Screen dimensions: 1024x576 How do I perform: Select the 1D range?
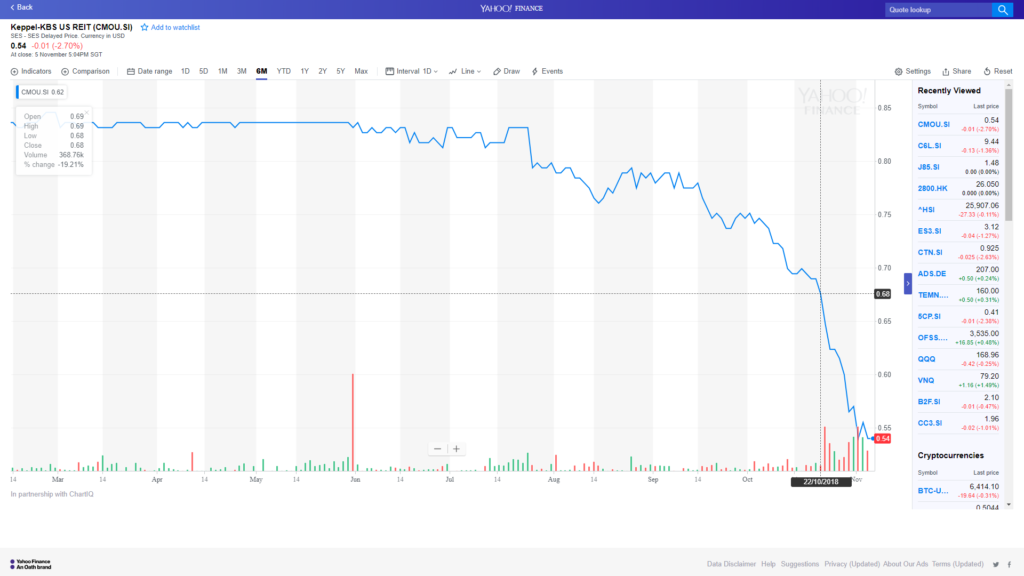point(185,71)
